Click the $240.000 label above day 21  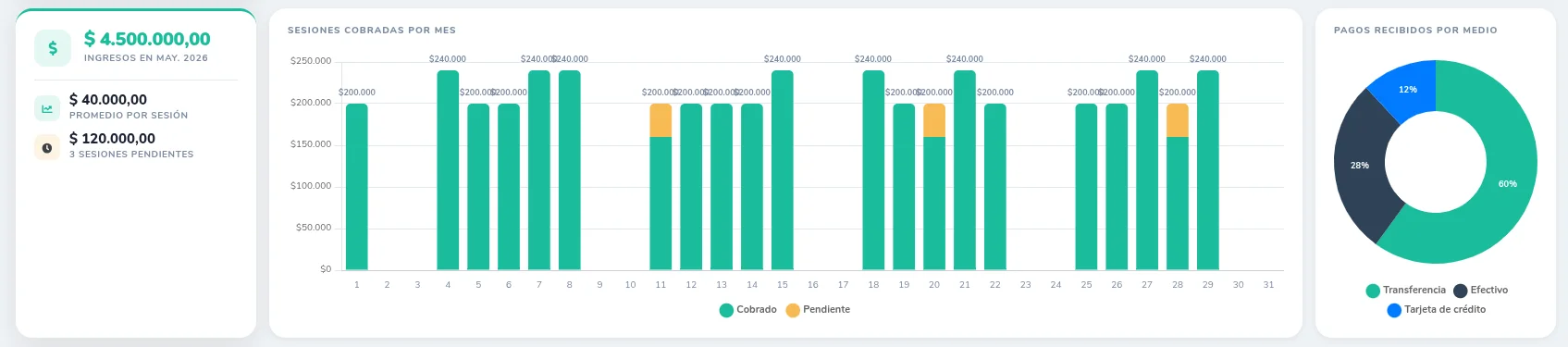pos(965,59)
